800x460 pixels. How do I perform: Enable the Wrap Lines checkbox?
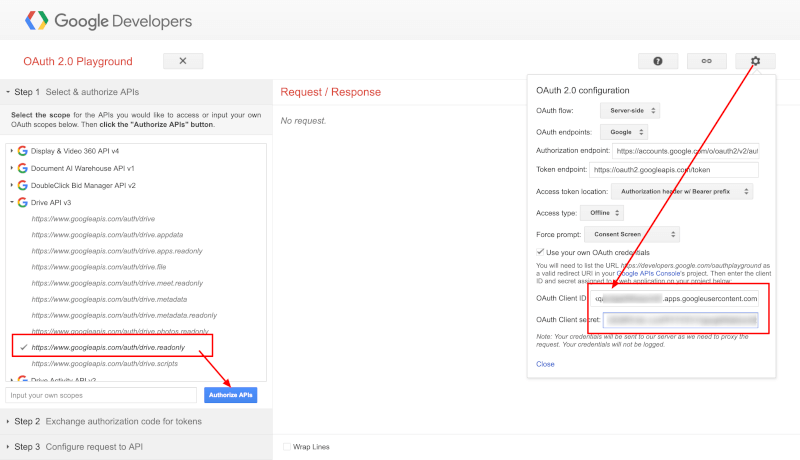coord(288,447)
